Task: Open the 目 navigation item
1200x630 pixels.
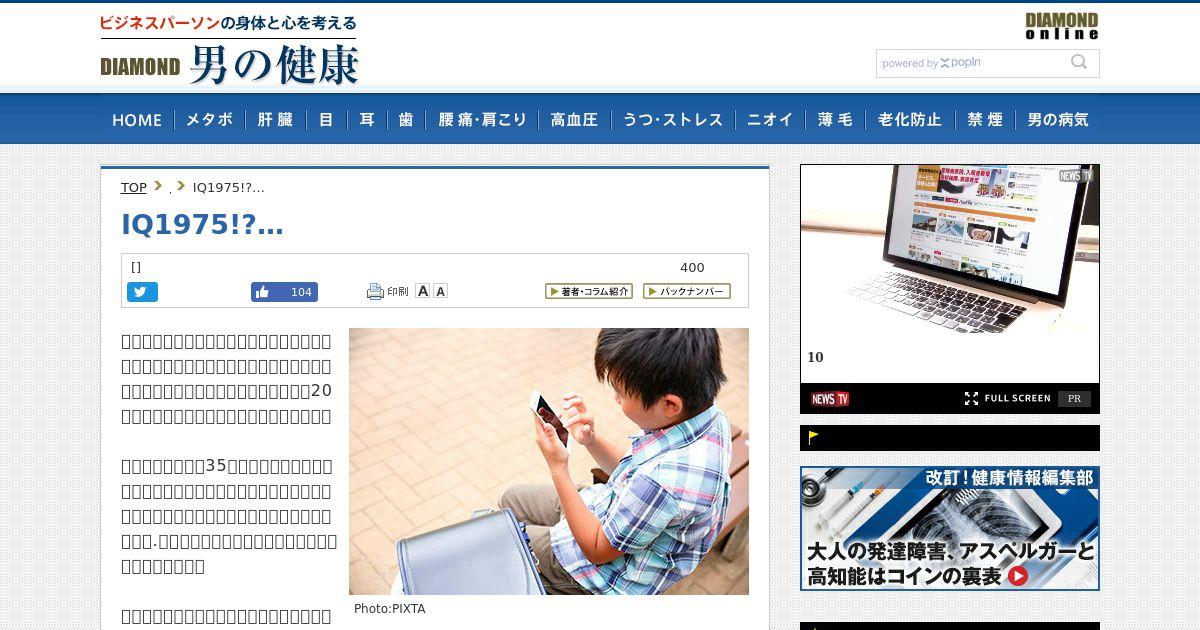Action: click(326, 120)
